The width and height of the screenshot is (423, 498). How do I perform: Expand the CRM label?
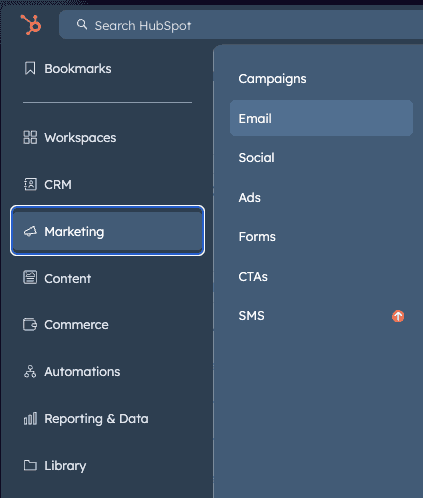(x=58, y=185)
